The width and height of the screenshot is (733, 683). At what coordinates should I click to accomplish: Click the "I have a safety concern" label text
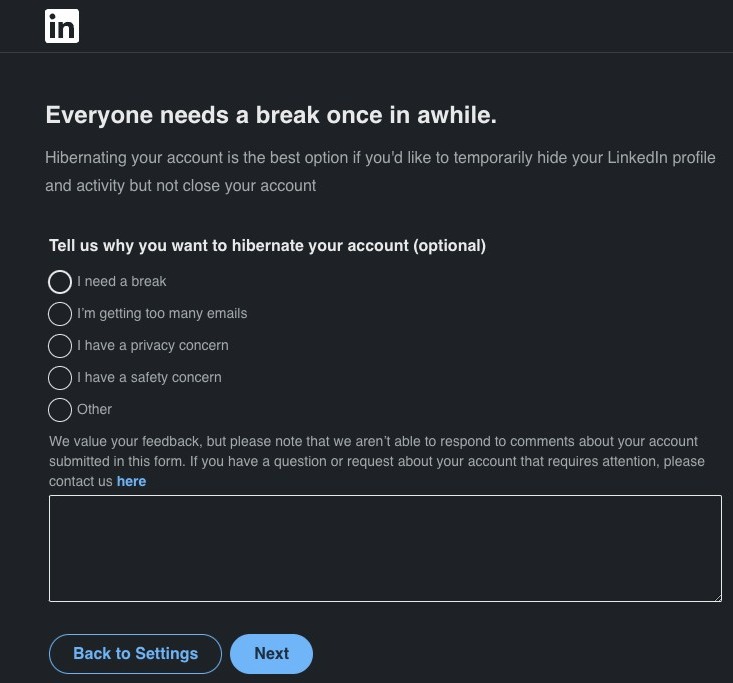tap(149, 378)
